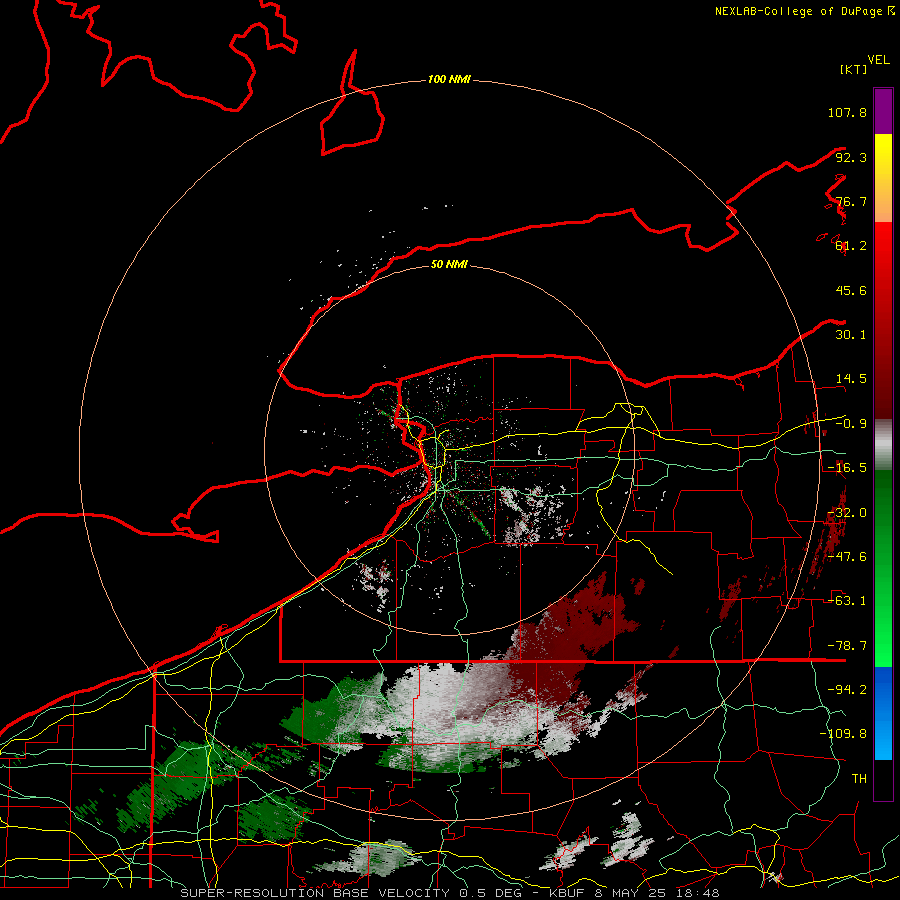
Task: Click the [KT] units label
Action: [853, 69]
